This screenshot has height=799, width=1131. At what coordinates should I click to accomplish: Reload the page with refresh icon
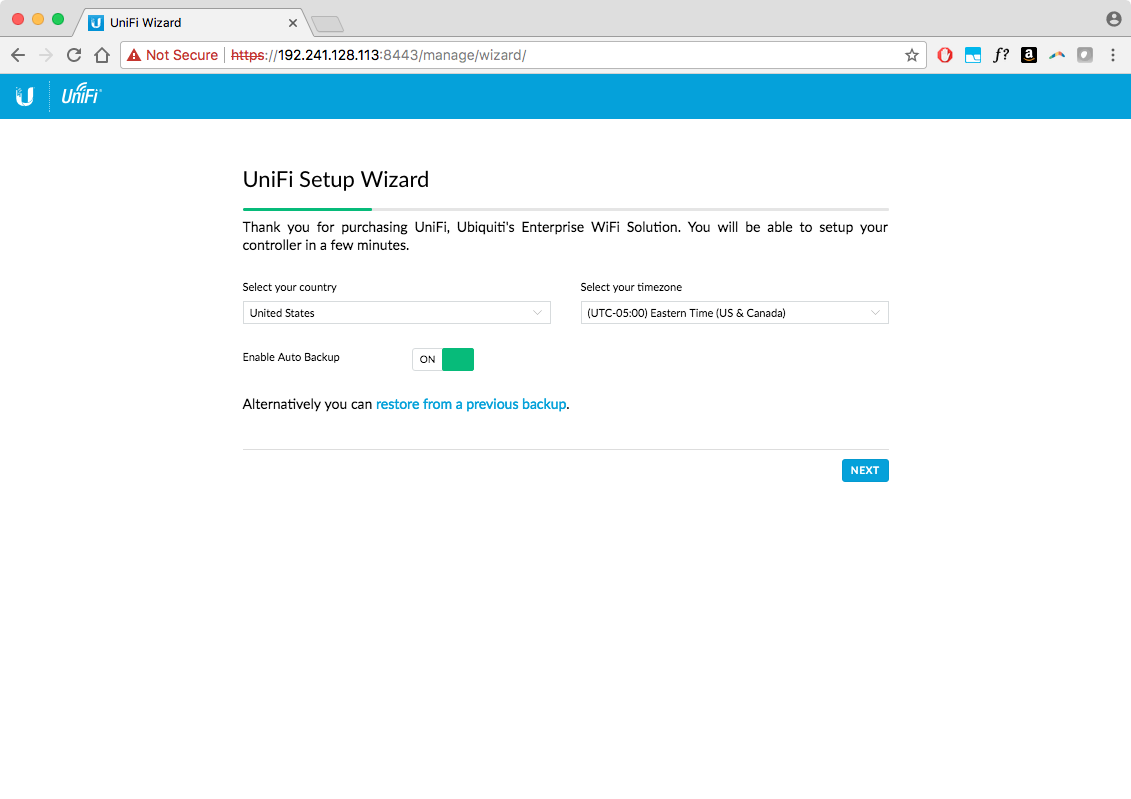coord(74,55)
